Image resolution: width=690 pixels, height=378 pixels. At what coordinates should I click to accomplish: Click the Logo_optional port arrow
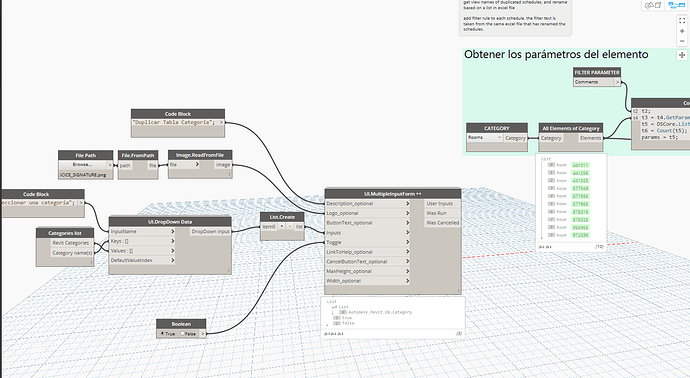tap(407, 213)
